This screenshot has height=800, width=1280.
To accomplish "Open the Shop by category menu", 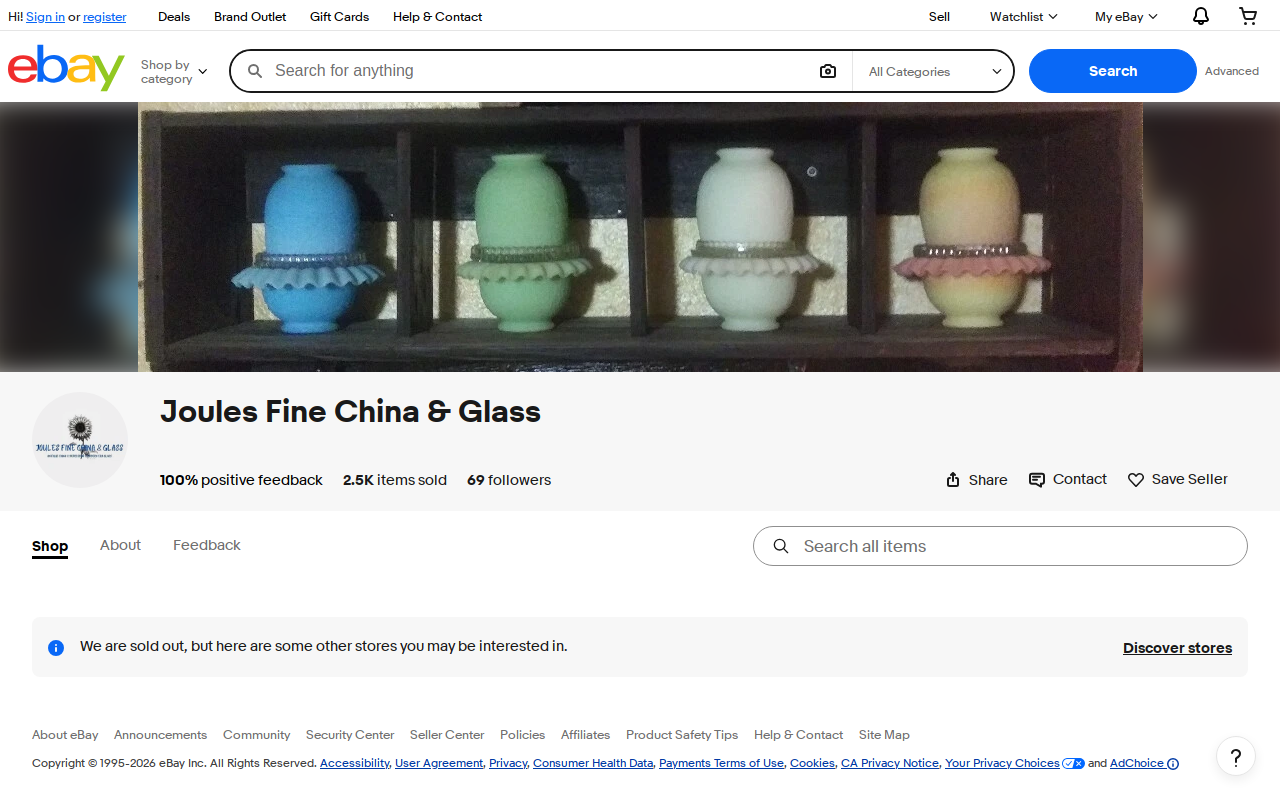I will pyautogui.click(x=174, y=72).
